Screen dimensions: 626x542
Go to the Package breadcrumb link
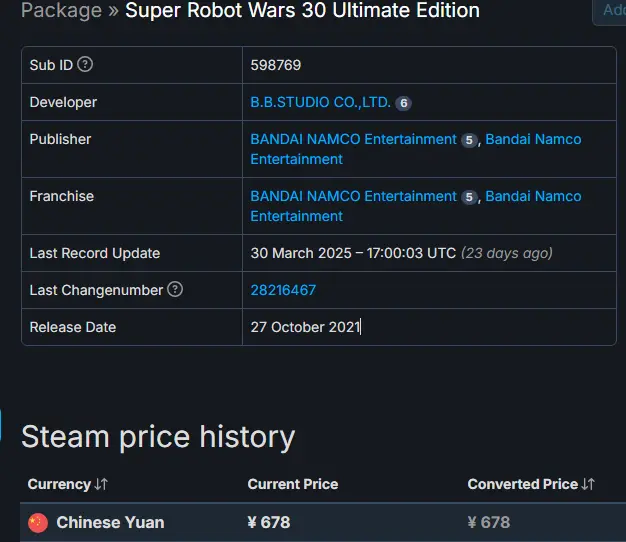61,10
